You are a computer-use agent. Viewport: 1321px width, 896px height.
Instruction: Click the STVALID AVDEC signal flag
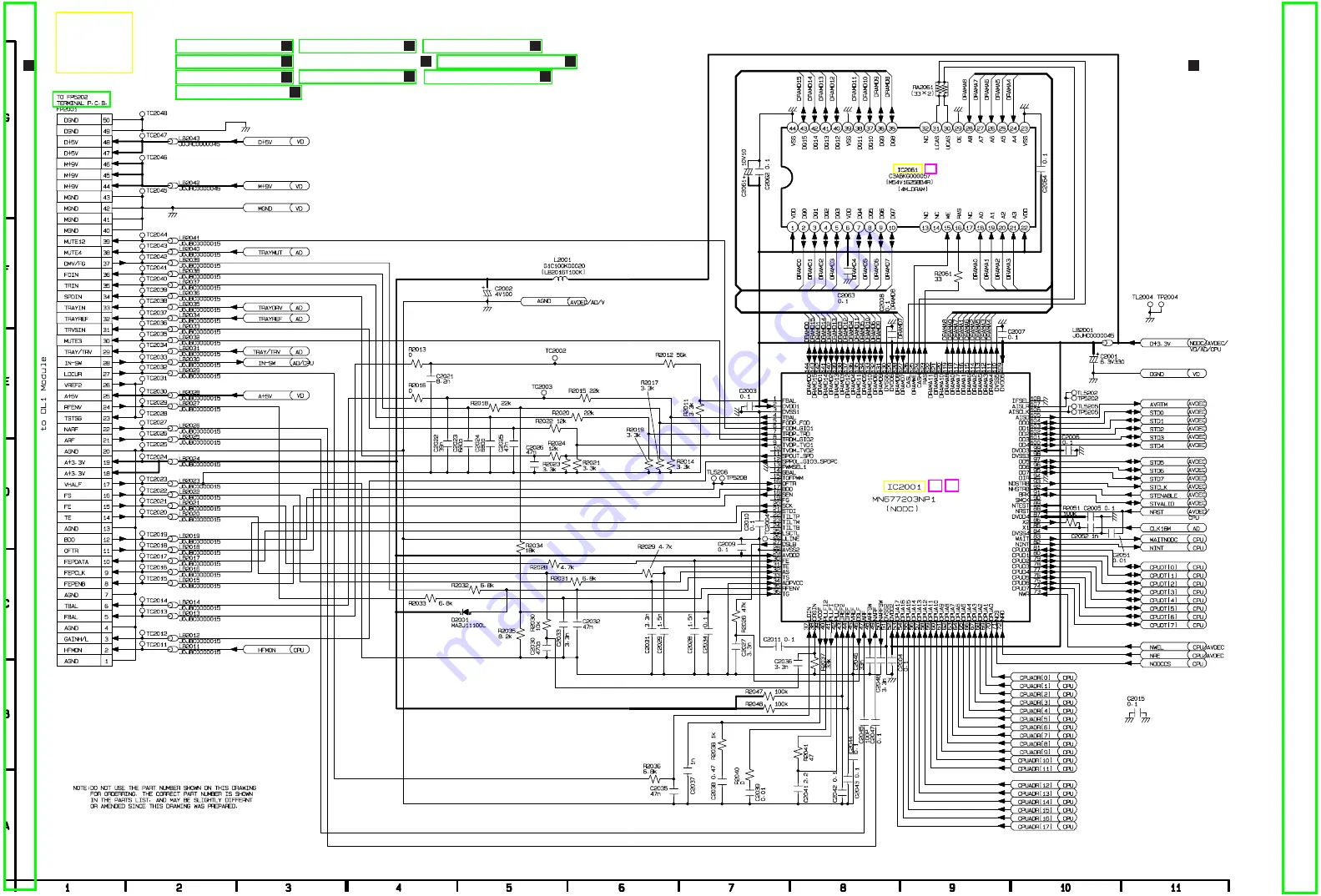[1172, 504]
